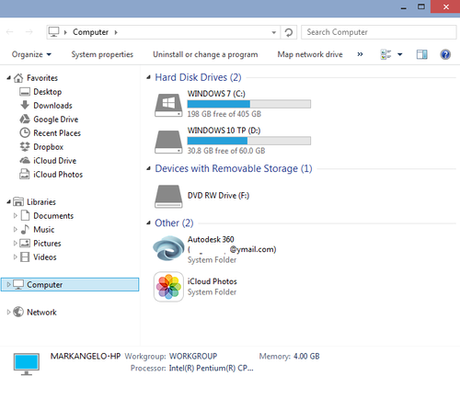Image resolution: width=460 pixels, height=399 pixels.
Task: Show more toolbar commands chevron
Action: coord(360,54)
